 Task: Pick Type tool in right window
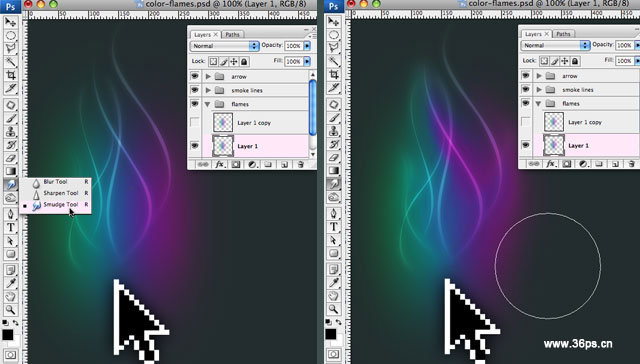pyautogui.click(x=334, y=226)
